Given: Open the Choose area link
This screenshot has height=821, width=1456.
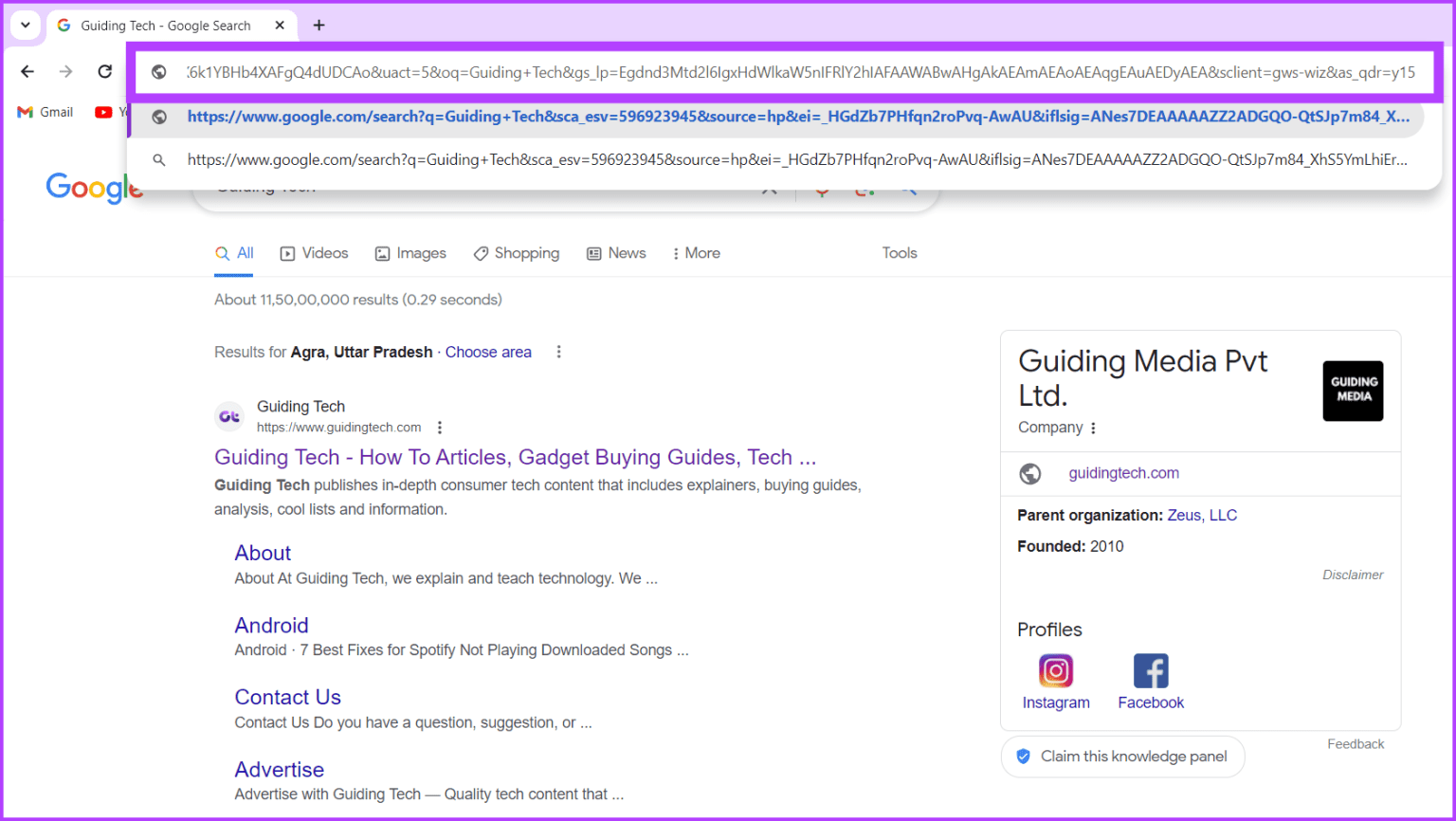Looking at the screenshot, I should click(488, 352).
